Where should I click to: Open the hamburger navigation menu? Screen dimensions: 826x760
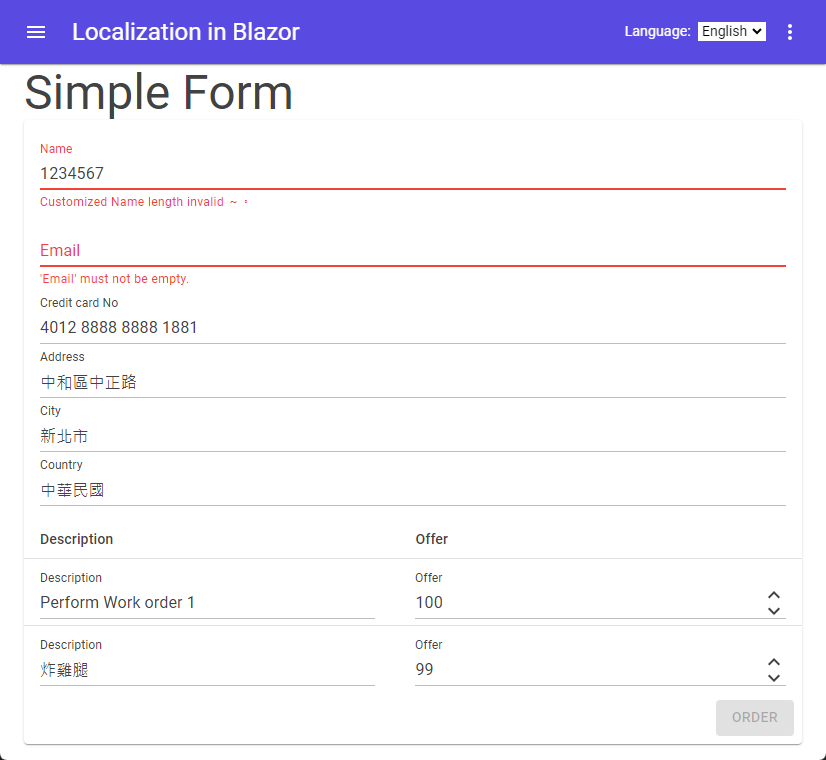coord(36,32)
